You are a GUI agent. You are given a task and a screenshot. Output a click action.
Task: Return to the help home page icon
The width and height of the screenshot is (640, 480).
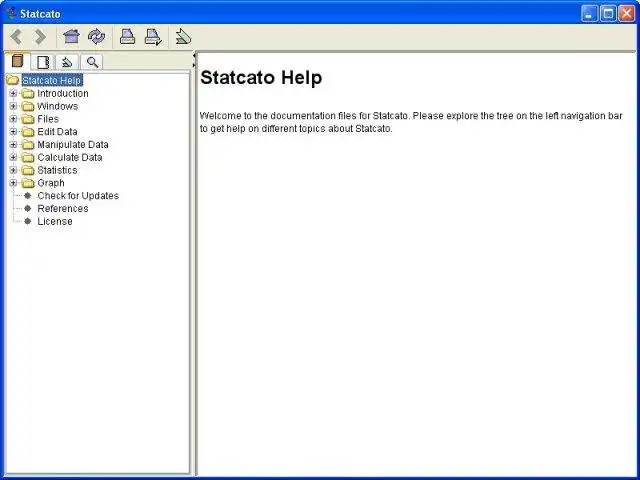click(x=71, y=37)
